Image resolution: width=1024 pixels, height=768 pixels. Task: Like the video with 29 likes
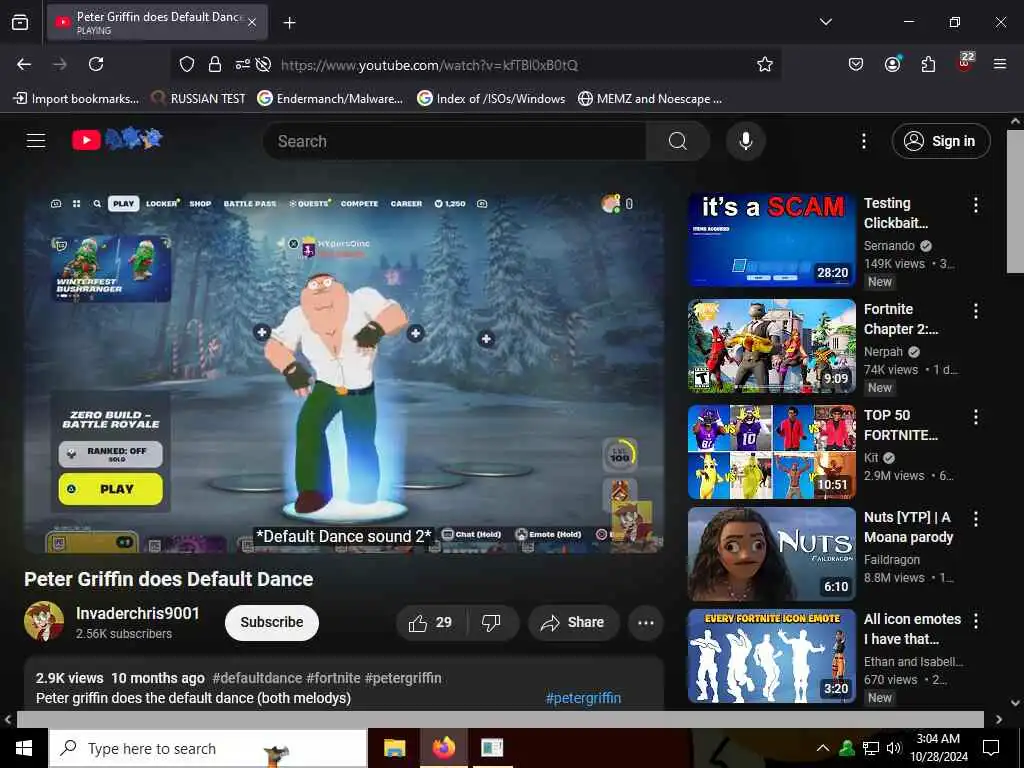[430, 623]
